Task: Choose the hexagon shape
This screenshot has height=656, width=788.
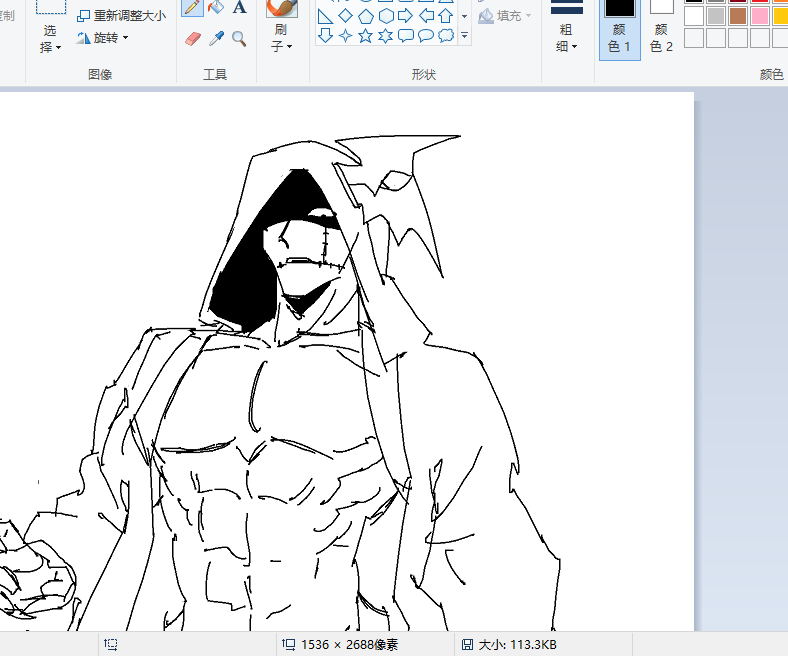Action: coord(385,16)
